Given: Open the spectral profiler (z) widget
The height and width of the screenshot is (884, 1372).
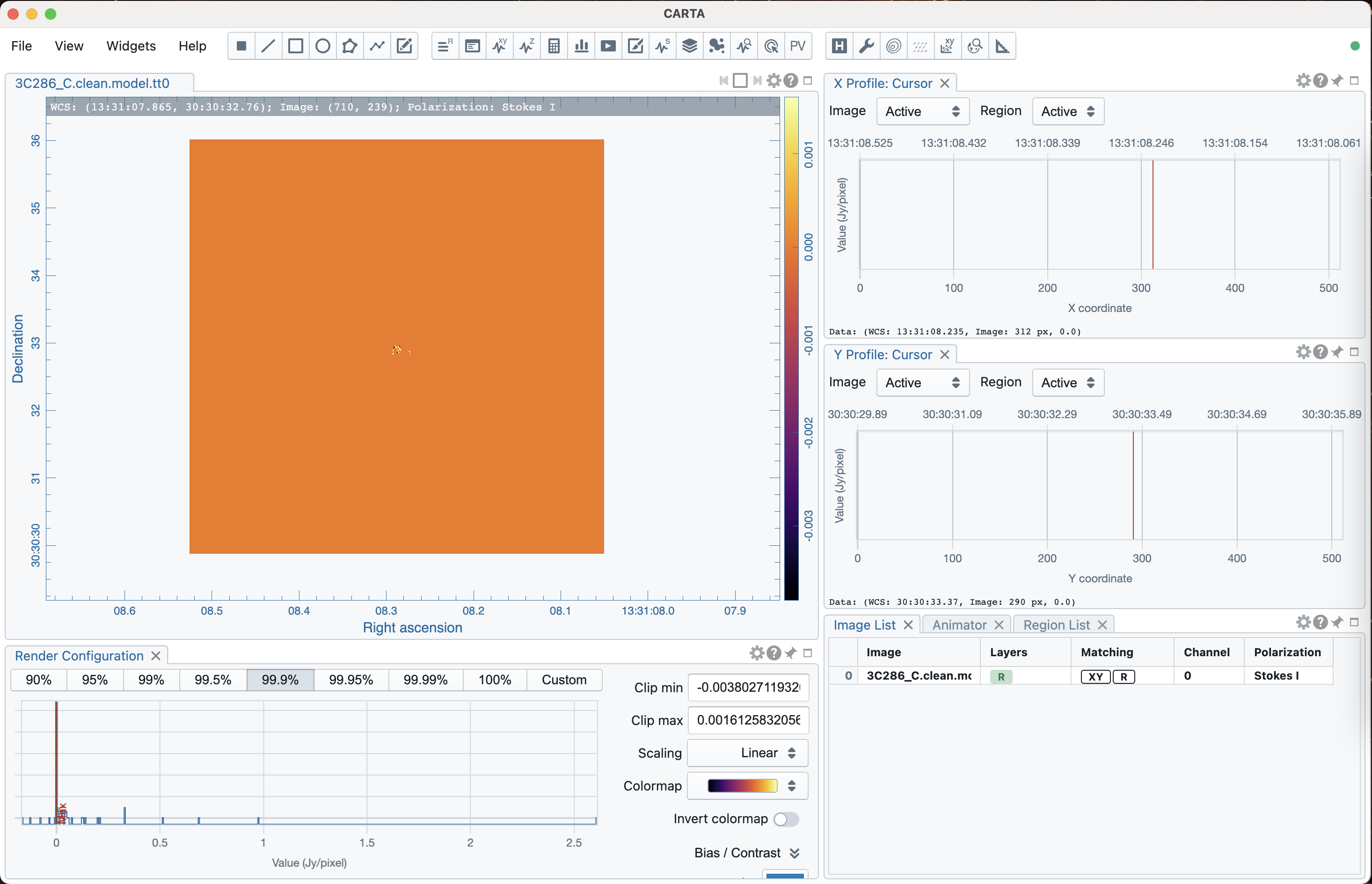Looking at the screenshot, I should pyautogui.click(x=526, y=46).
